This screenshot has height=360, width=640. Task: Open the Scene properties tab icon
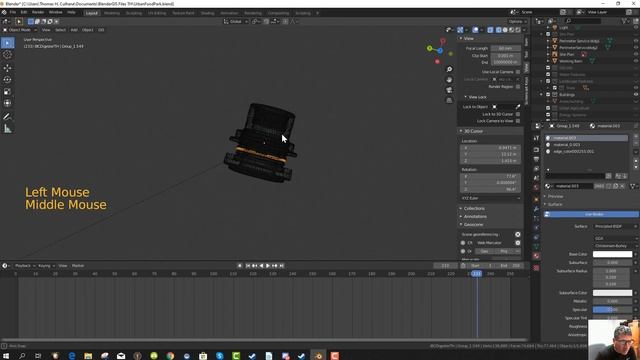(x=536, y=178)
